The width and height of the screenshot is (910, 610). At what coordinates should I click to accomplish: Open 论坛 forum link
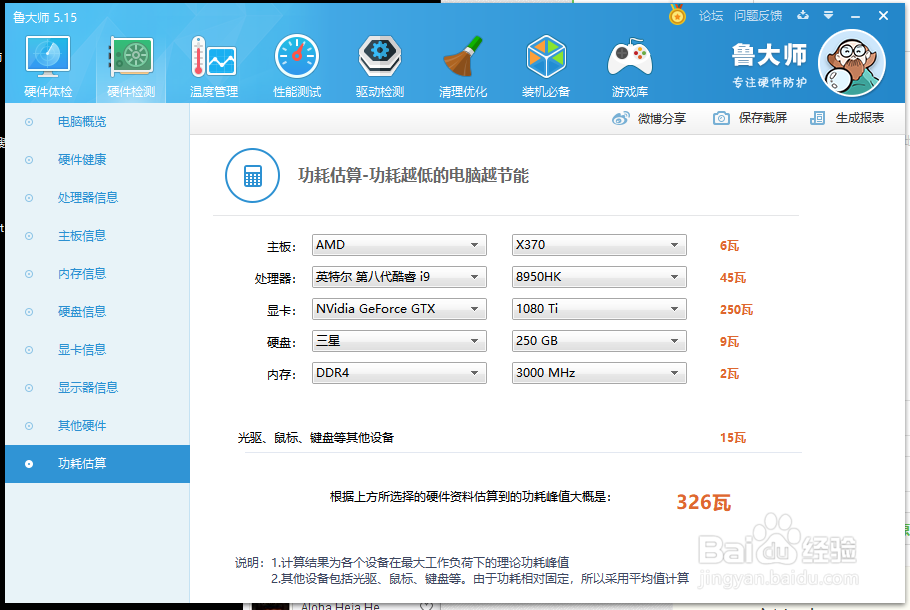pyautogui.click(x=711, y=16)
